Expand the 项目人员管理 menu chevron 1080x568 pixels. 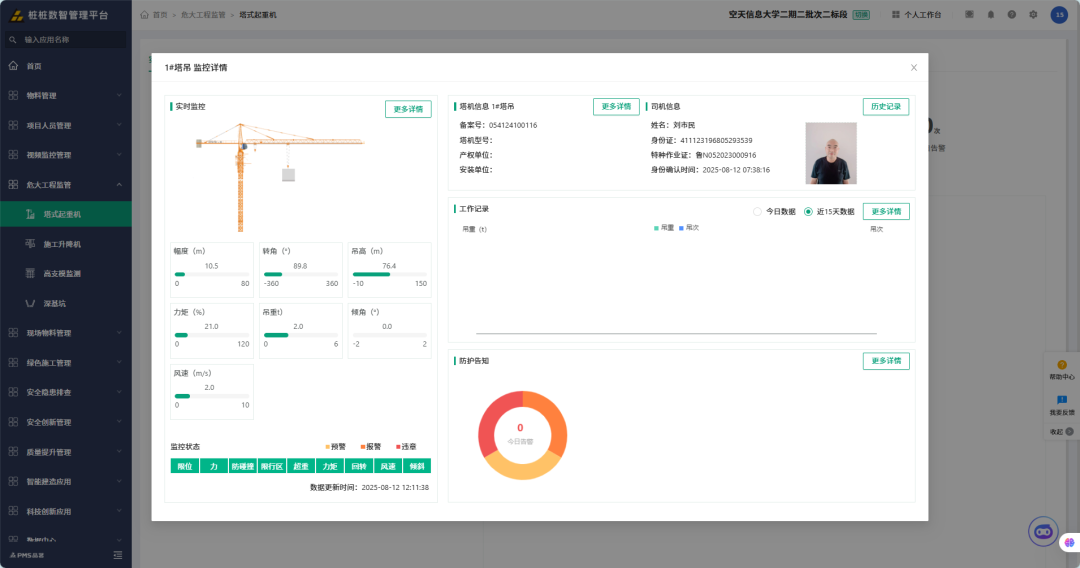pos(119,125)
